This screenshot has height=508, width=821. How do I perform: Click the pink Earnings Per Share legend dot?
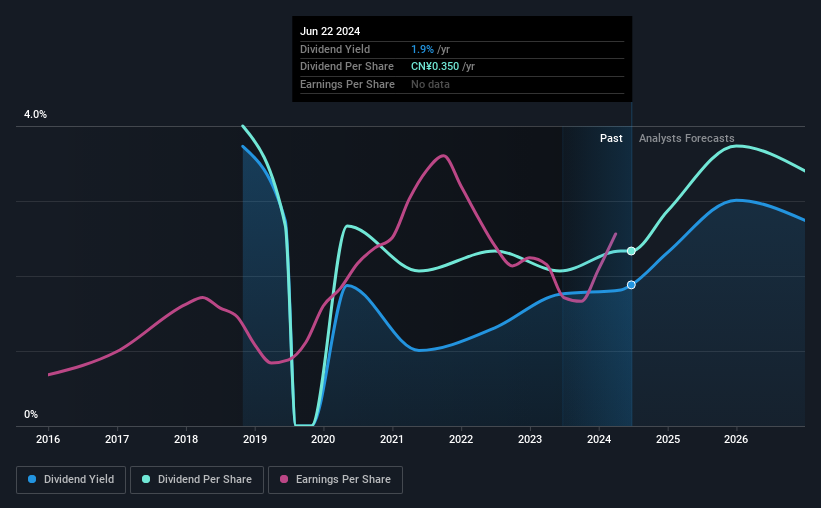[x=284, y=479]
